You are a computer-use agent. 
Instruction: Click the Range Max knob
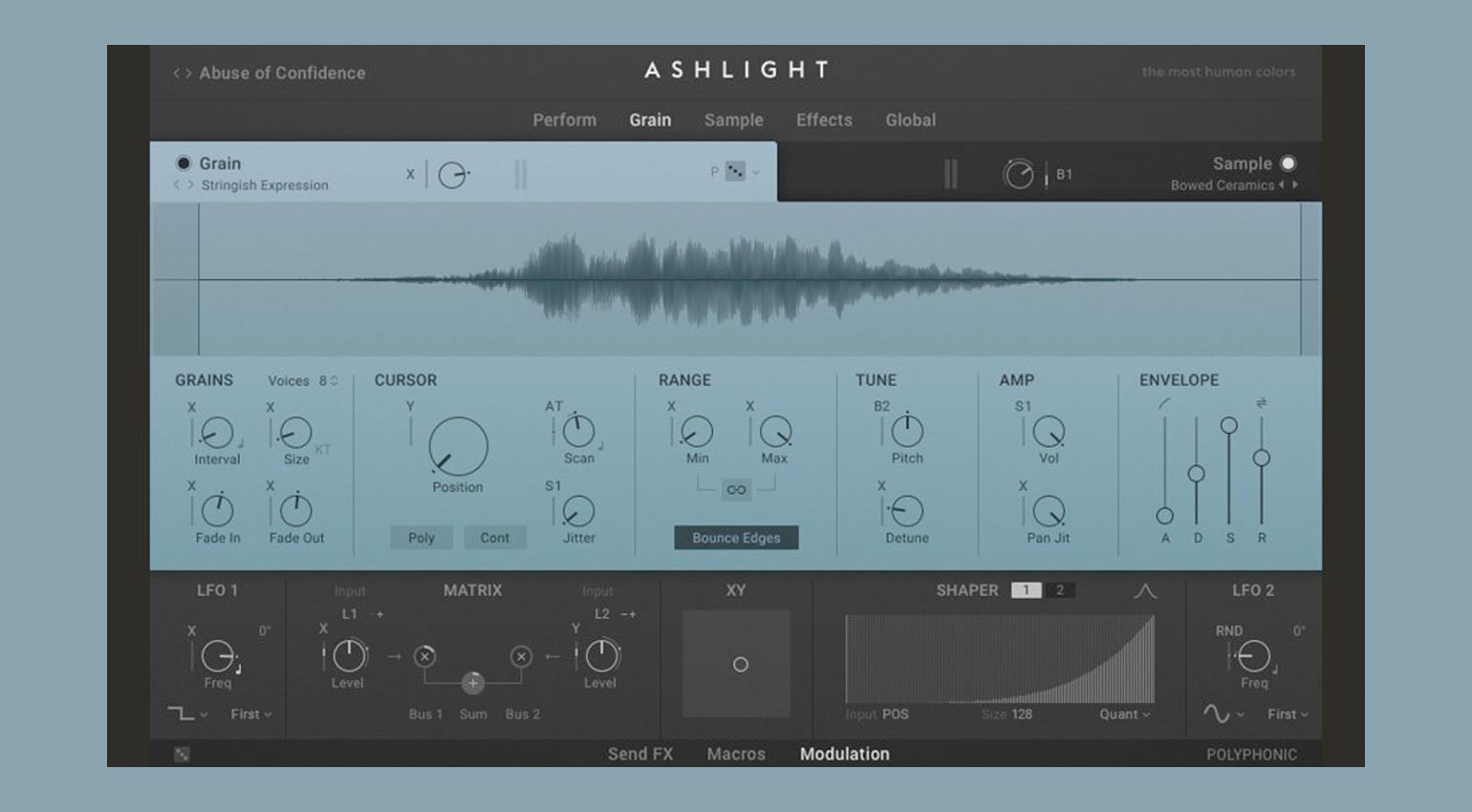[775, 432]
